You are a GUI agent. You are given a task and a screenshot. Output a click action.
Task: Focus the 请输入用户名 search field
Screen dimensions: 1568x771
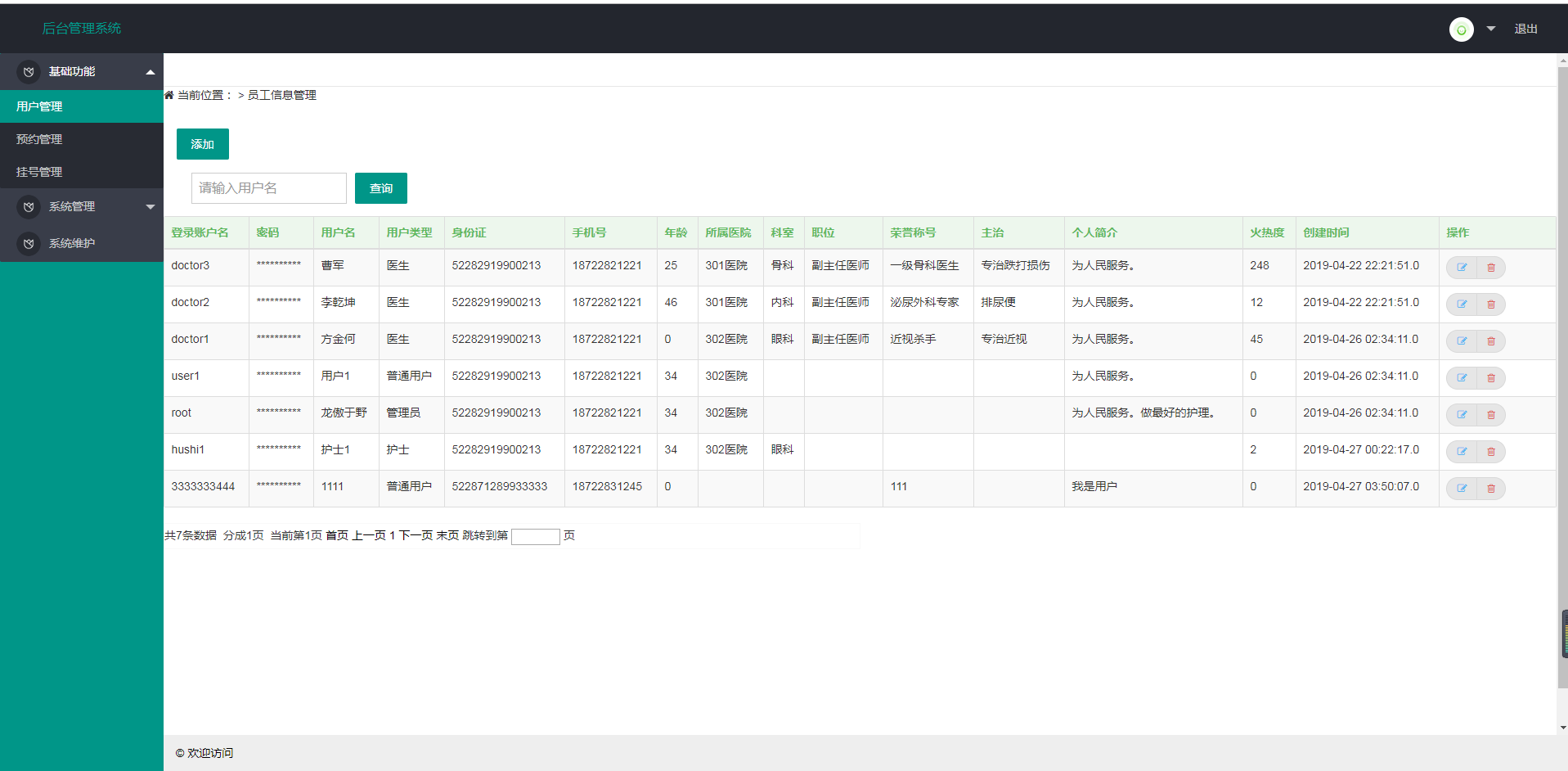tap(269, 188)
